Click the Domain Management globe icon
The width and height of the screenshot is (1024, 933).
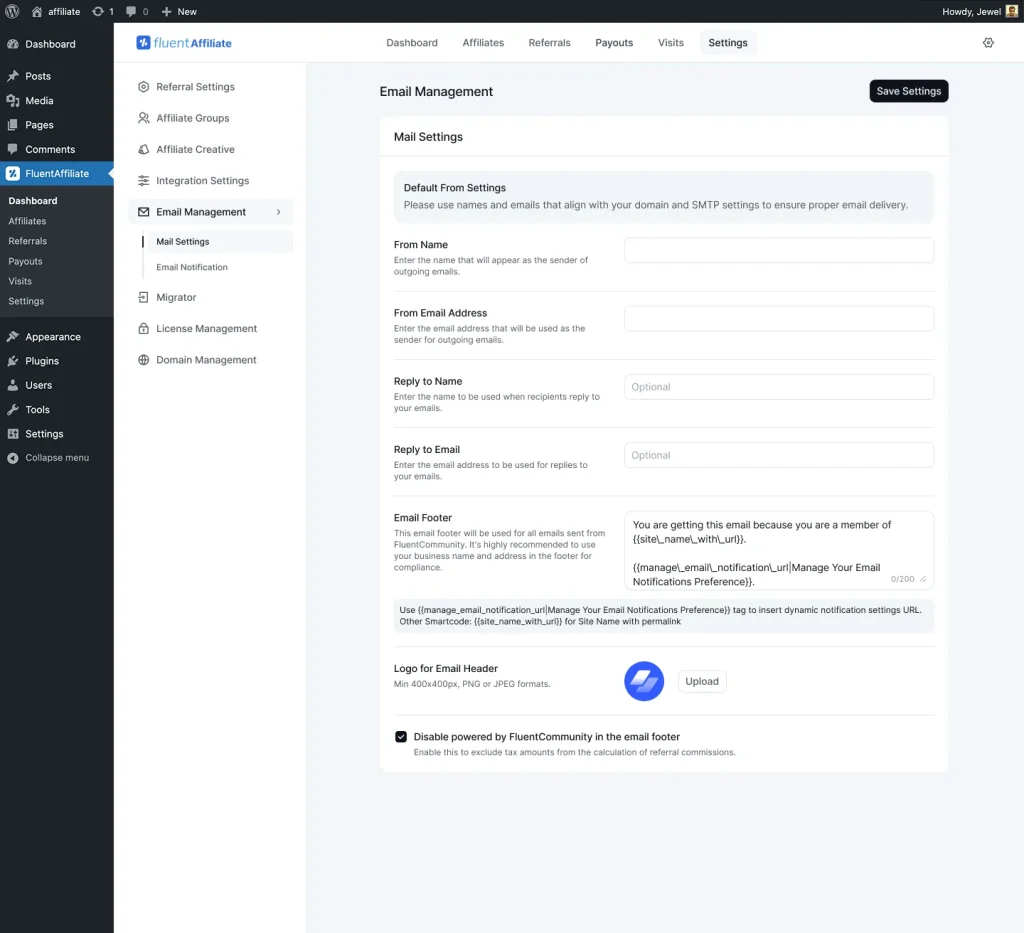[144, 360]
